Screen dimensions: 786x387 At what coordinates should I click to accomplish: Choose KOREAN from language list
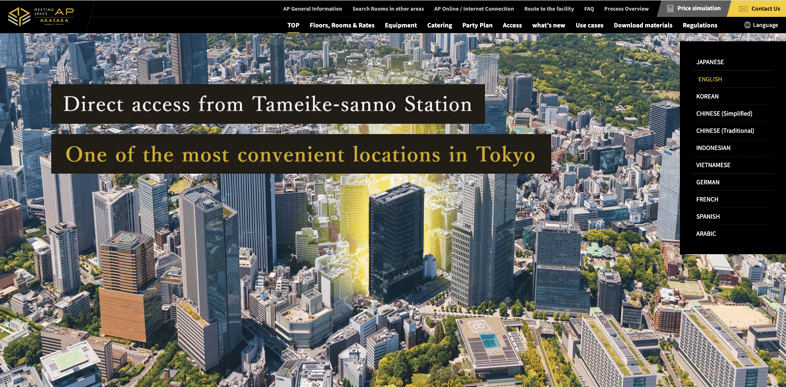pos(707,96)
